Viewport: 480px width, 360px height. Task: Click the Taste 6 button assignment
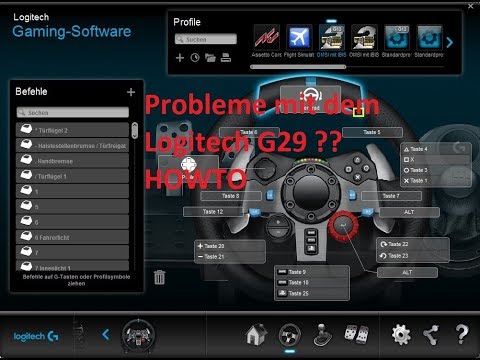(249, 132)
